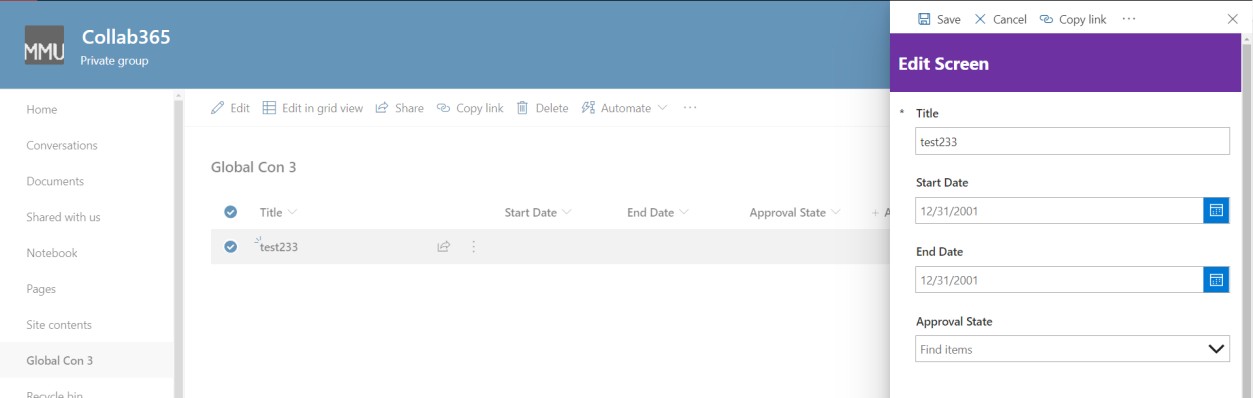The width and height of the screenshot is (1253, 398).
Task: Open Shared with us page
Action: click(63, 217)
